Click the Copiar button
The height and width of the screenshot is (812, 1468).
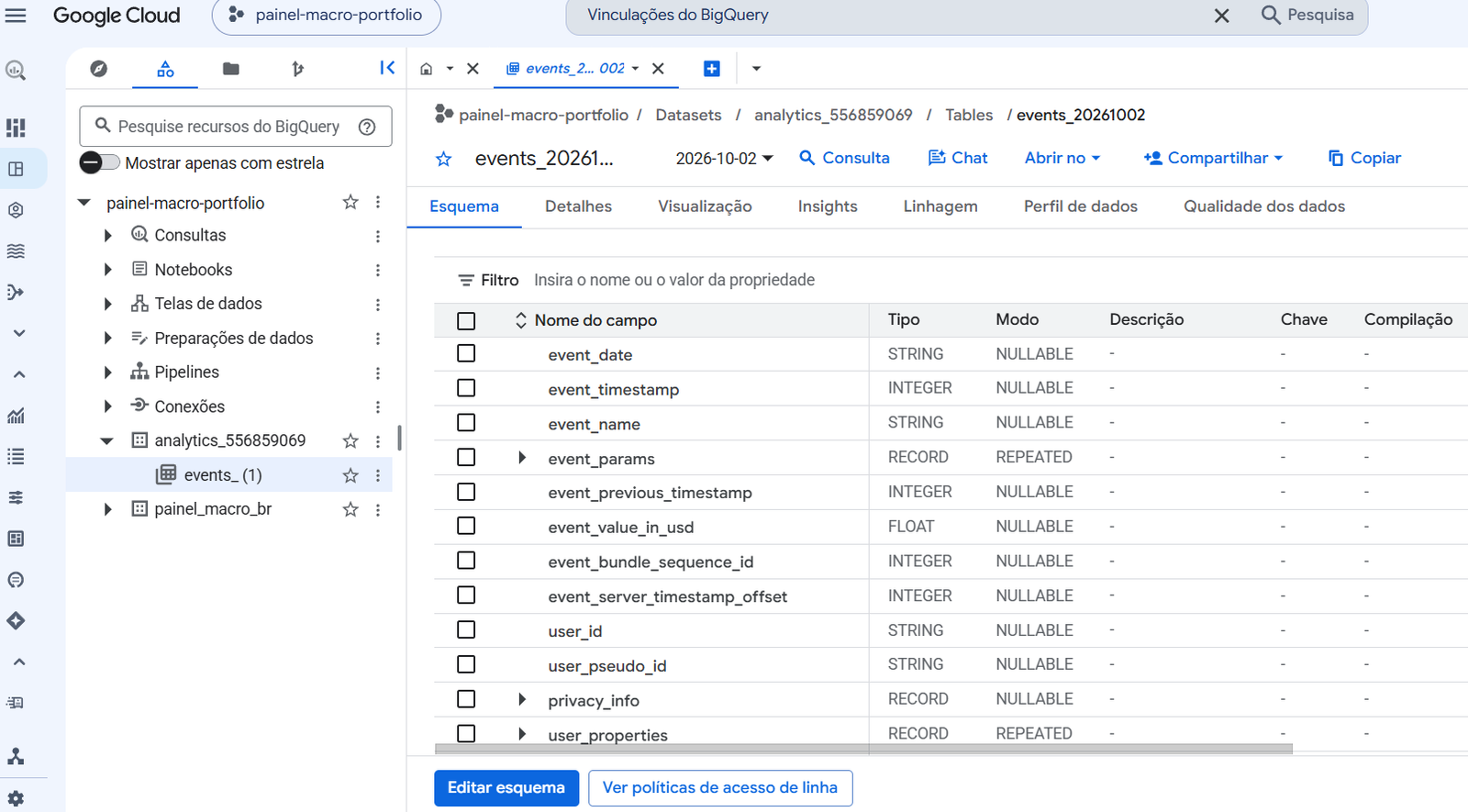coord(1364,158)
